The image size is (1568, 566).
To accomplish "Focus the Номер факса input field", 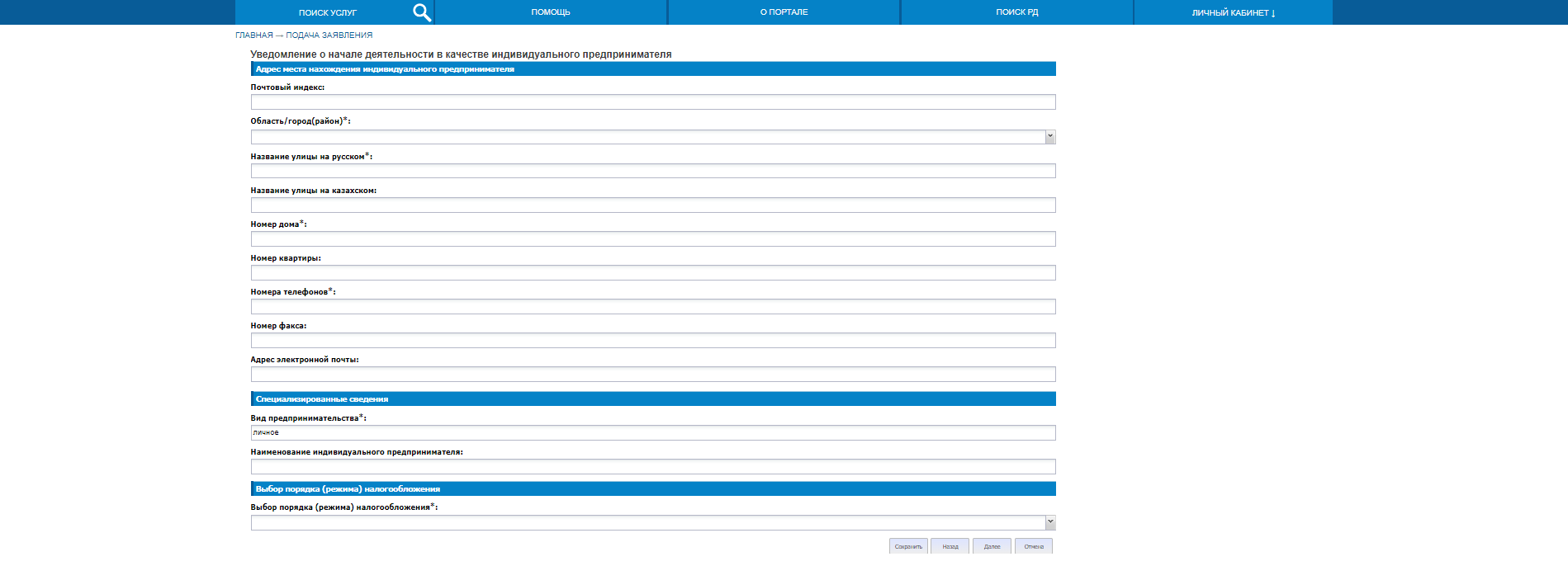I will (653, 341).
